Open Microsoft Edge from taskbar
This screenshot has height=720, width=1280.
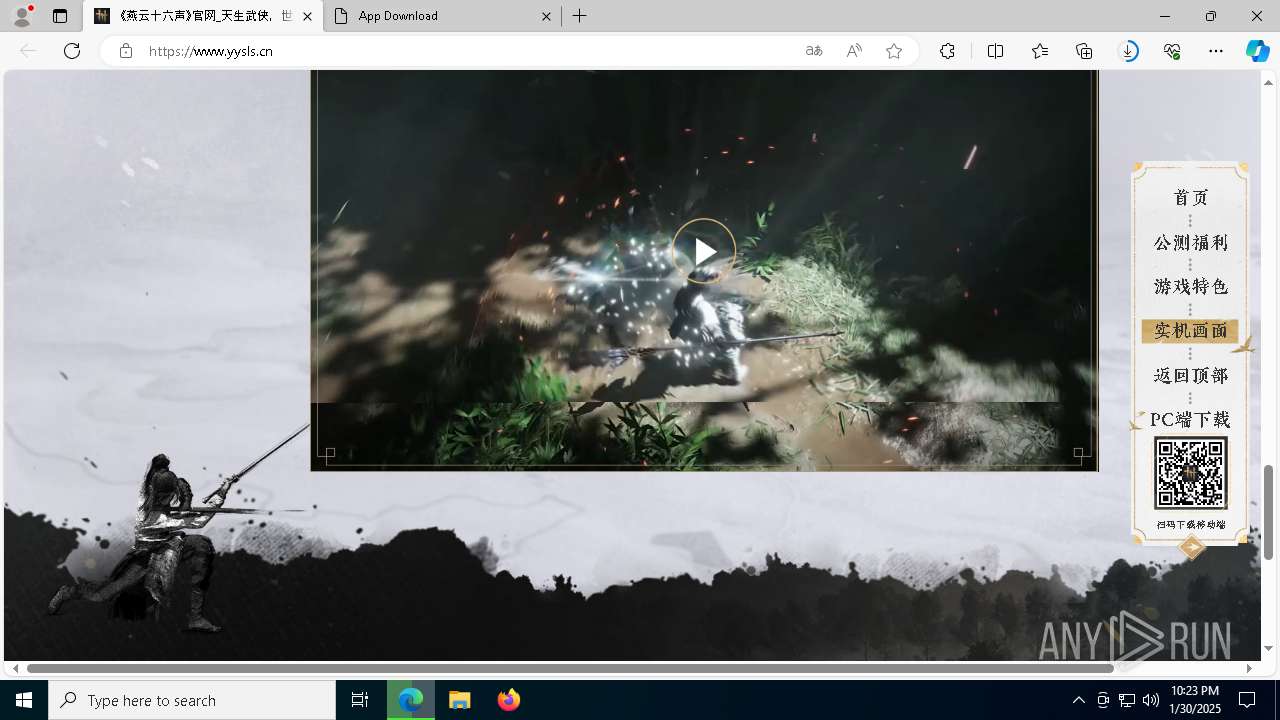click(411, 700)
